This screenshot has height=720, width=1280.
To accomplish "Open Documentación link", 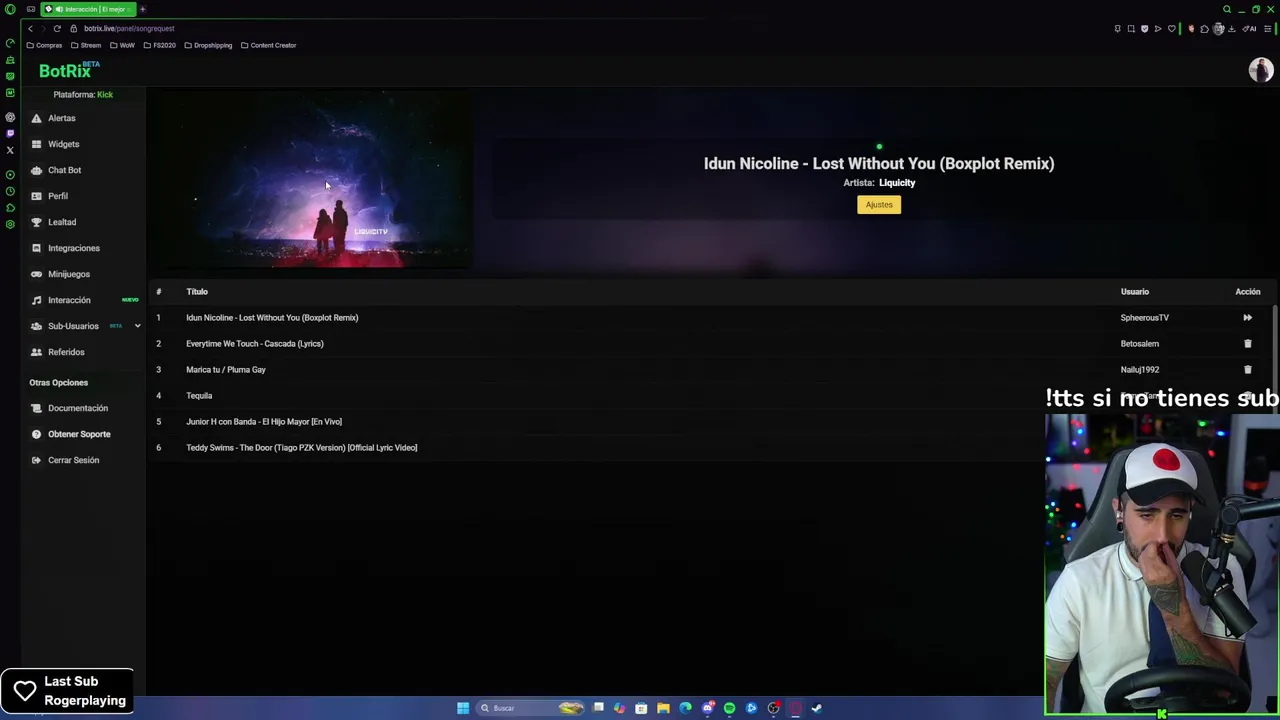I will click(77, 408).
